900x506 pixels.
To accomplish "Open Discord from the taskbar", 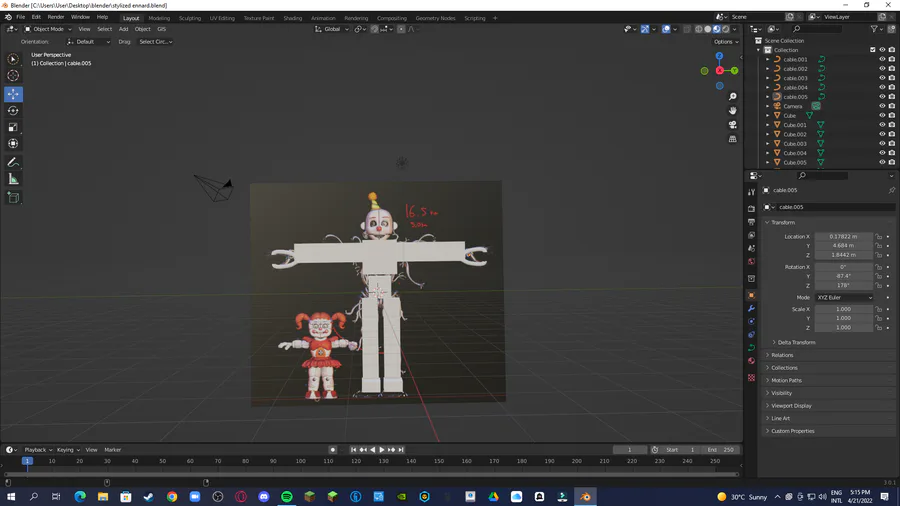I will pos(263,497).
